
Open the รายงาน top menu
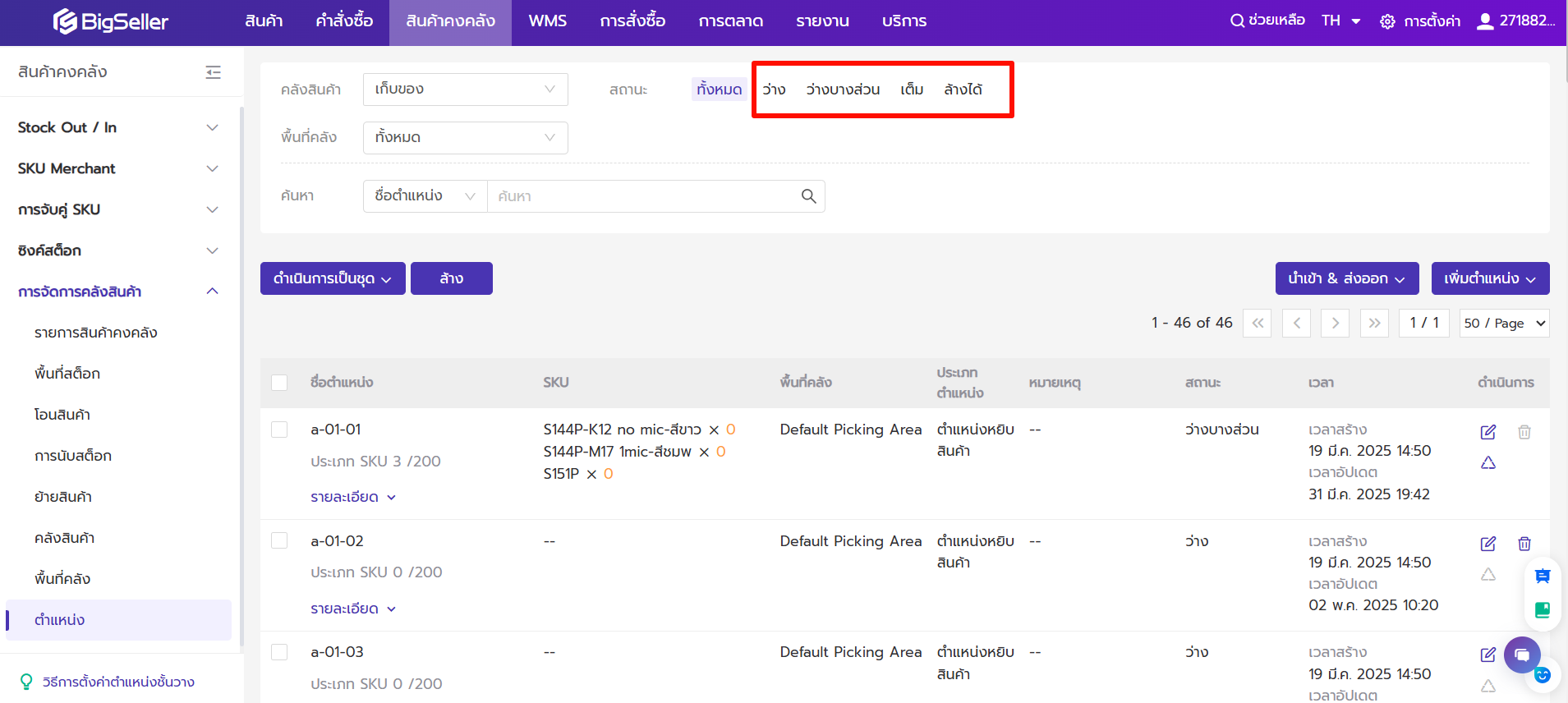click(822, 21)
